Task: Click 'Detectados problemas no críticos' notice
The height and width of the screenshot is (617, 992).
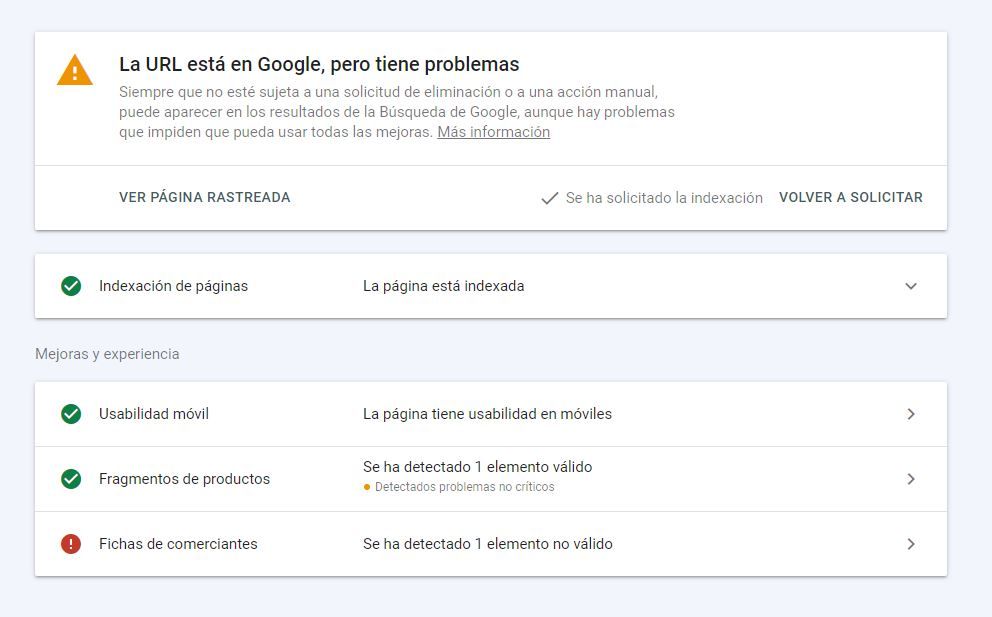Action: [464, 487]
